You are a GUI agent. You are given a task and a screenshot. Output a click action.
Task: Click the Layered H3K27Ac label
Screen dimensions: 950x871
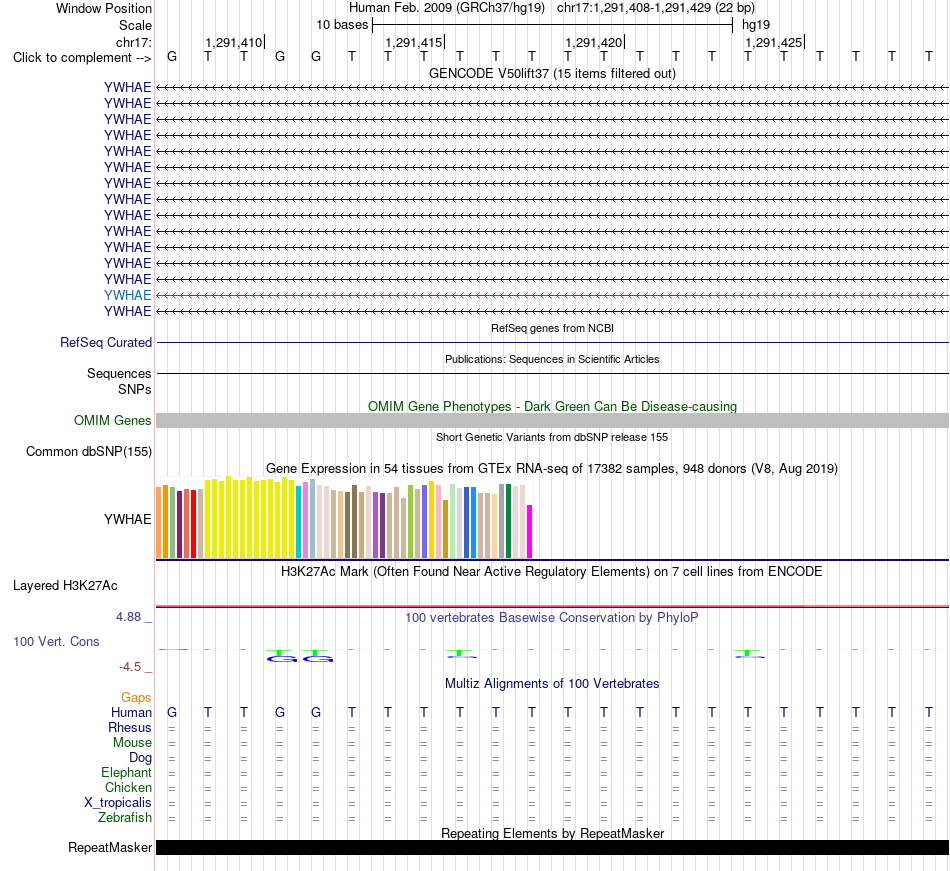click(x=65, y=586)
